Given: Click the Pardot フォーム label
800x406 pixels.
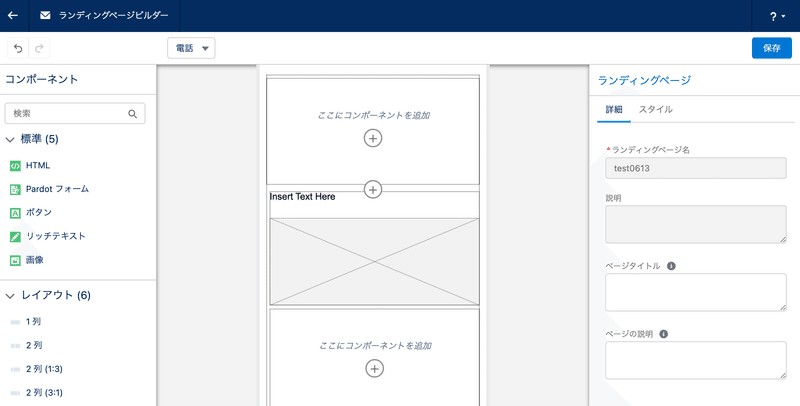Looking at the screenshot, I should click(x=57, y=189).
